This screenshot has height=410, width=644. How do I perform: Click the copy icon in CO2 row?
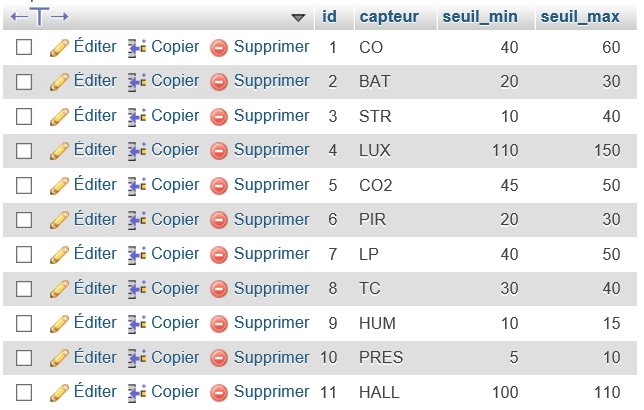click(x=137, y=185)
